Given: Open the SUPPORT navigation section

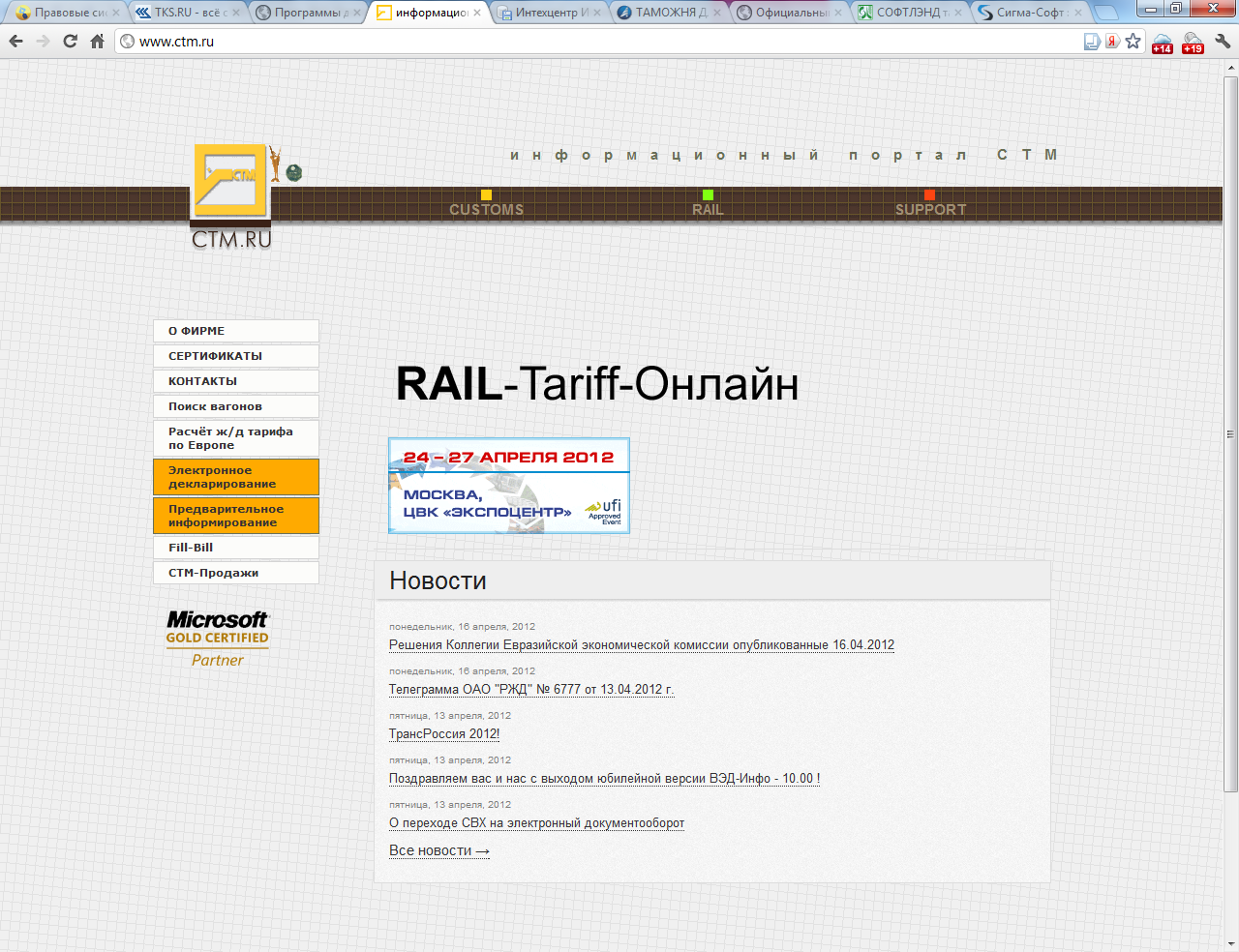Looking at the screenshot, I should pyautogui.click(x=930, y=209).
